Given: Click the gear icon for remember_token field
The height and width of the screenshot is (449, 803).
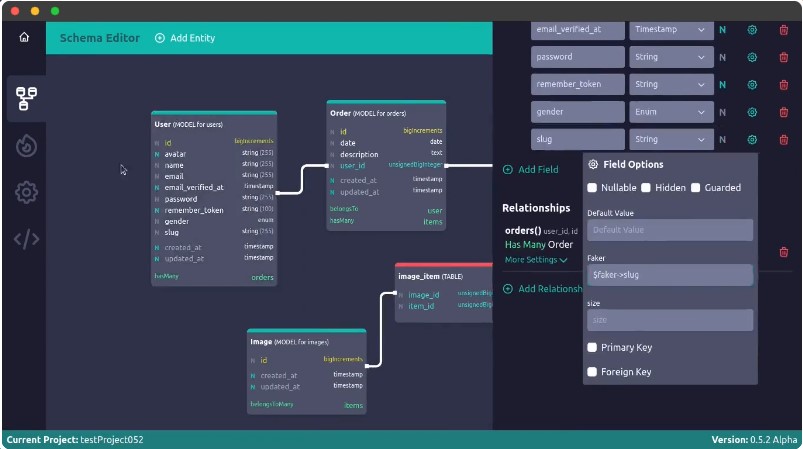Looking at the screenshot, I should pos(752,85).
